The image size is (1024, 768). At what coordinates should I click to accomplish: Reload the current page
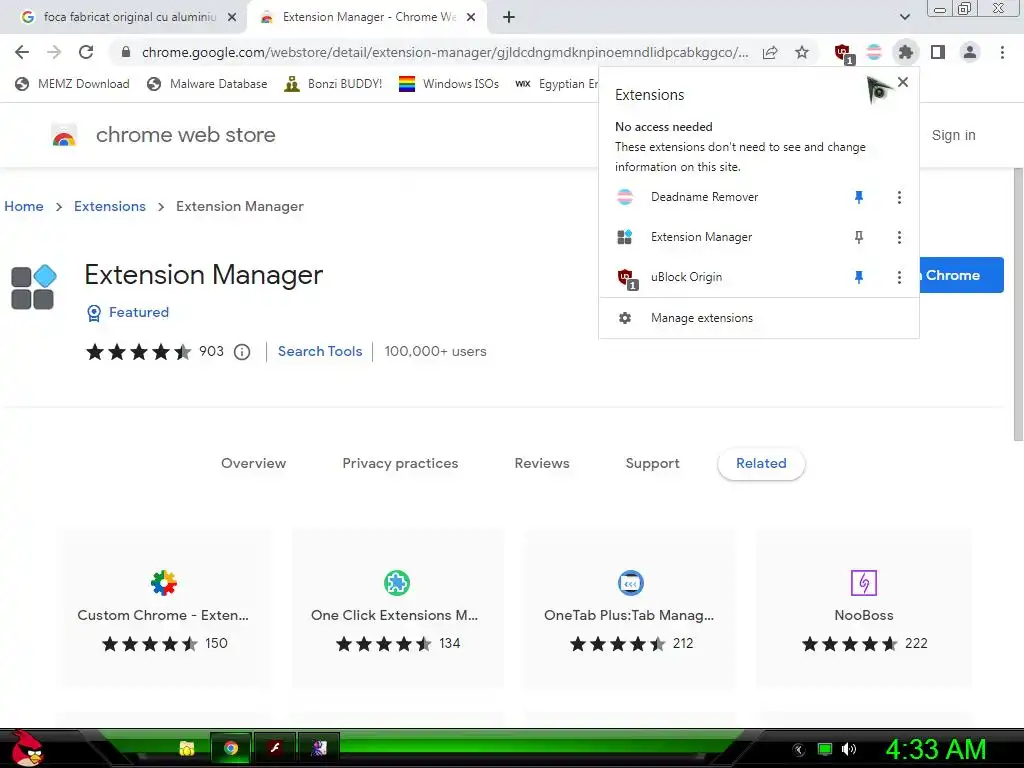click(x=86, y=52)
